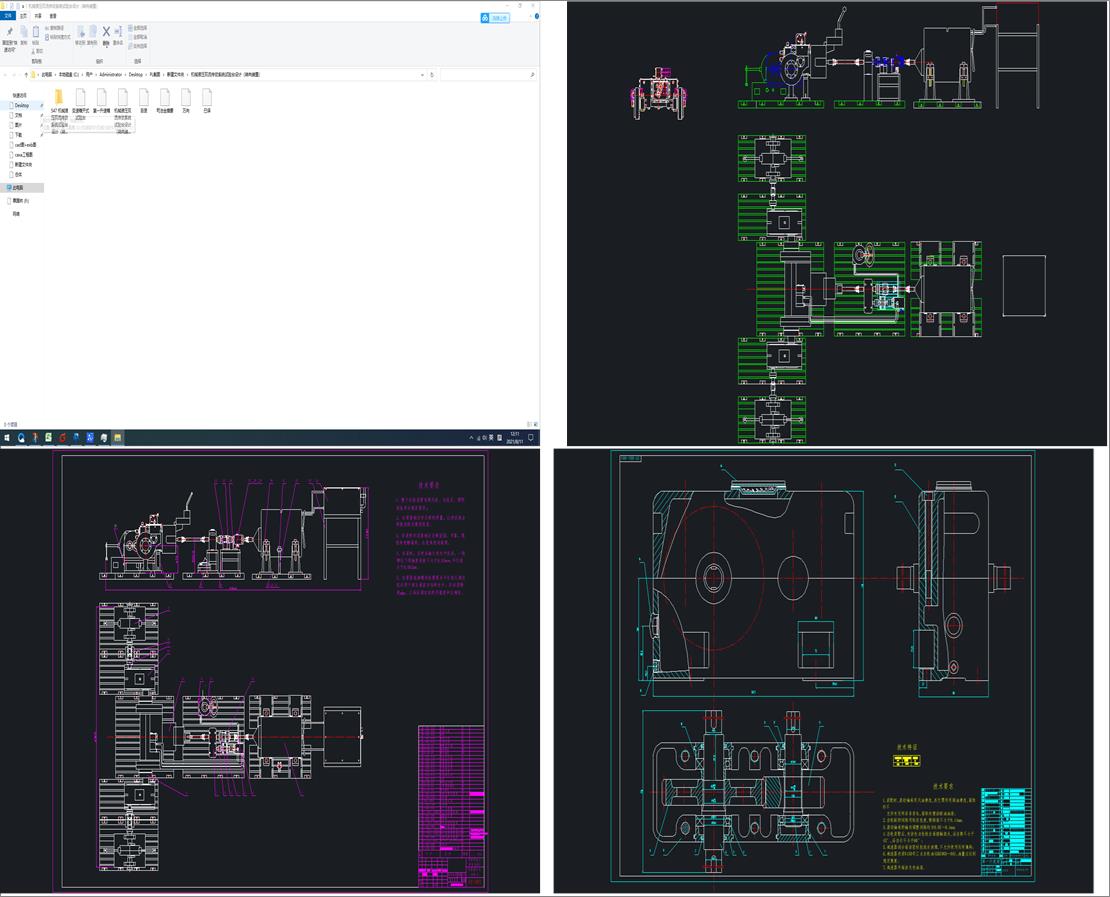
Task: Click the Paste clipboard icon in the ribbon
Action: (x=35, y=32)
